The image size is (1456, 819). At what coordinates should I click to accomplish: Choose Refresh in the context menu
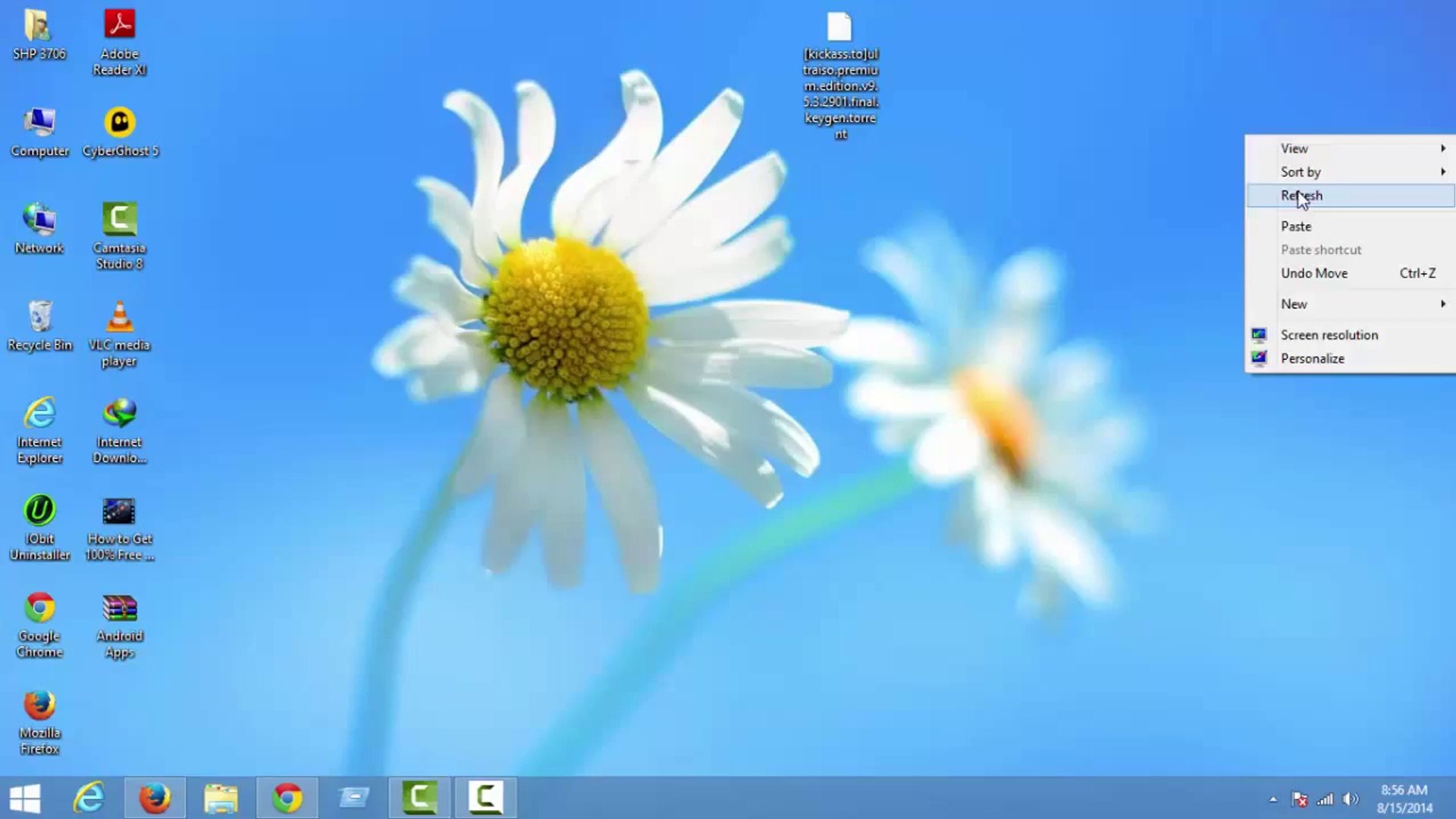point(1351,196)
